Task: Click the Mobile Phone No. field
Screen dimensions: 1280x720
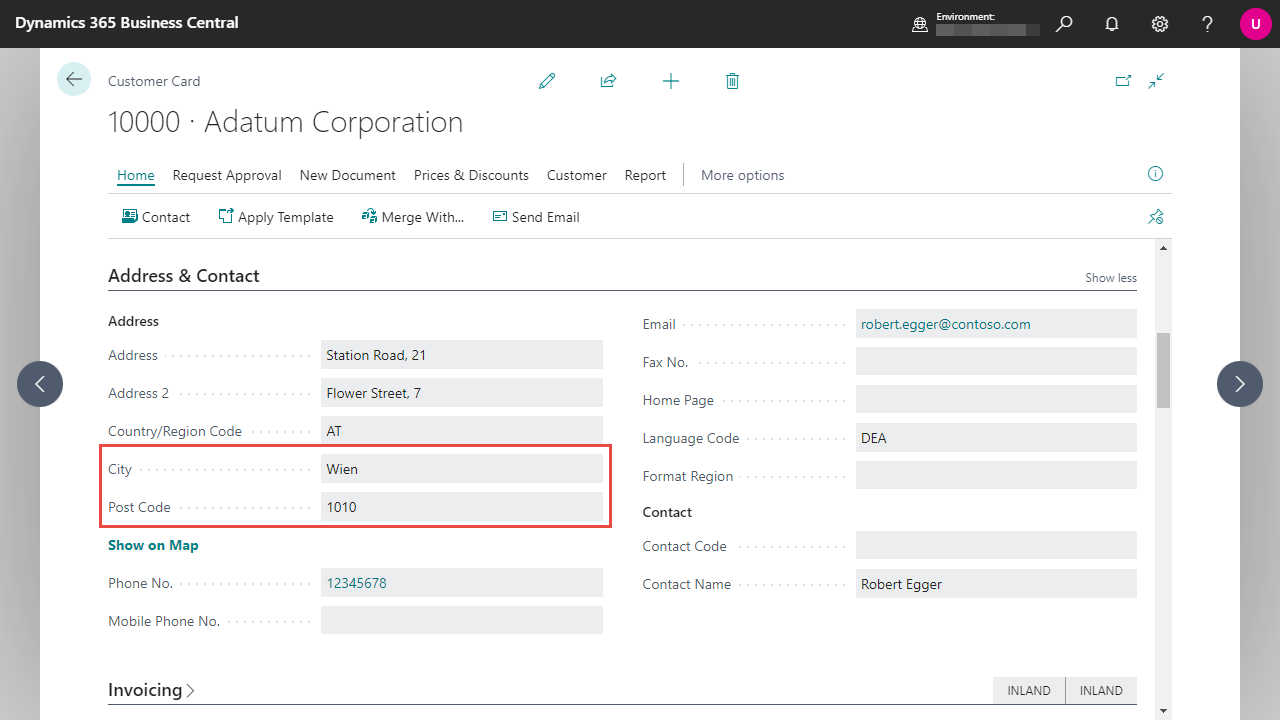Action: click(x=462, y=620)
